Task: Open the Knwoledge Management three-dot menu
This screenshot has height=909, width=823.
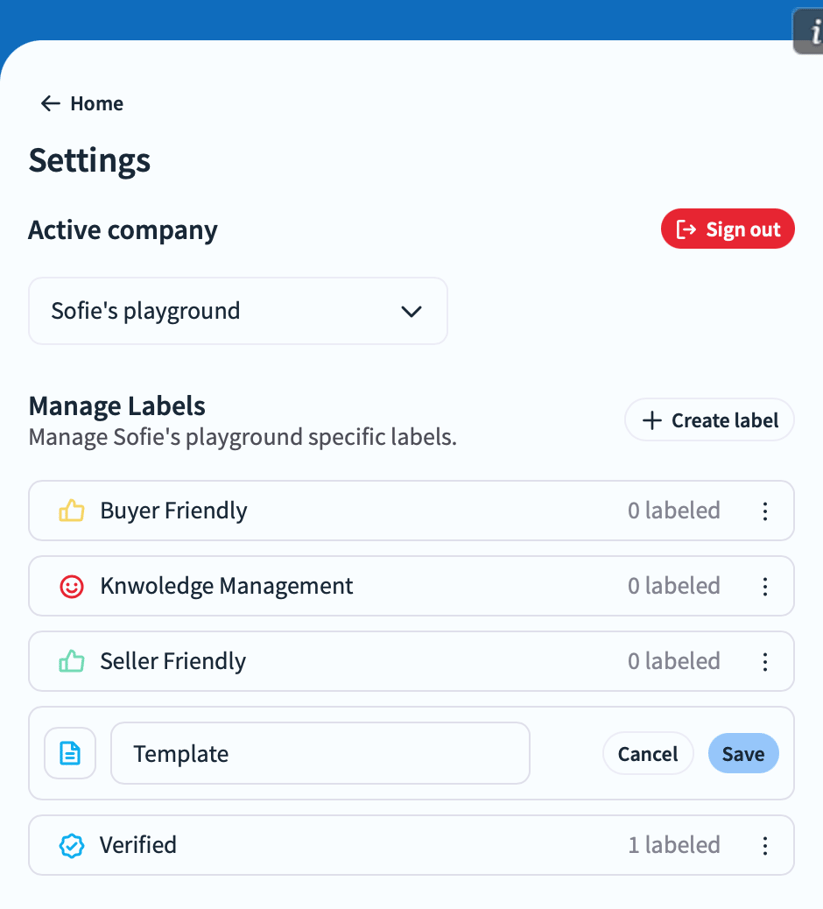Action: point(765,586)
